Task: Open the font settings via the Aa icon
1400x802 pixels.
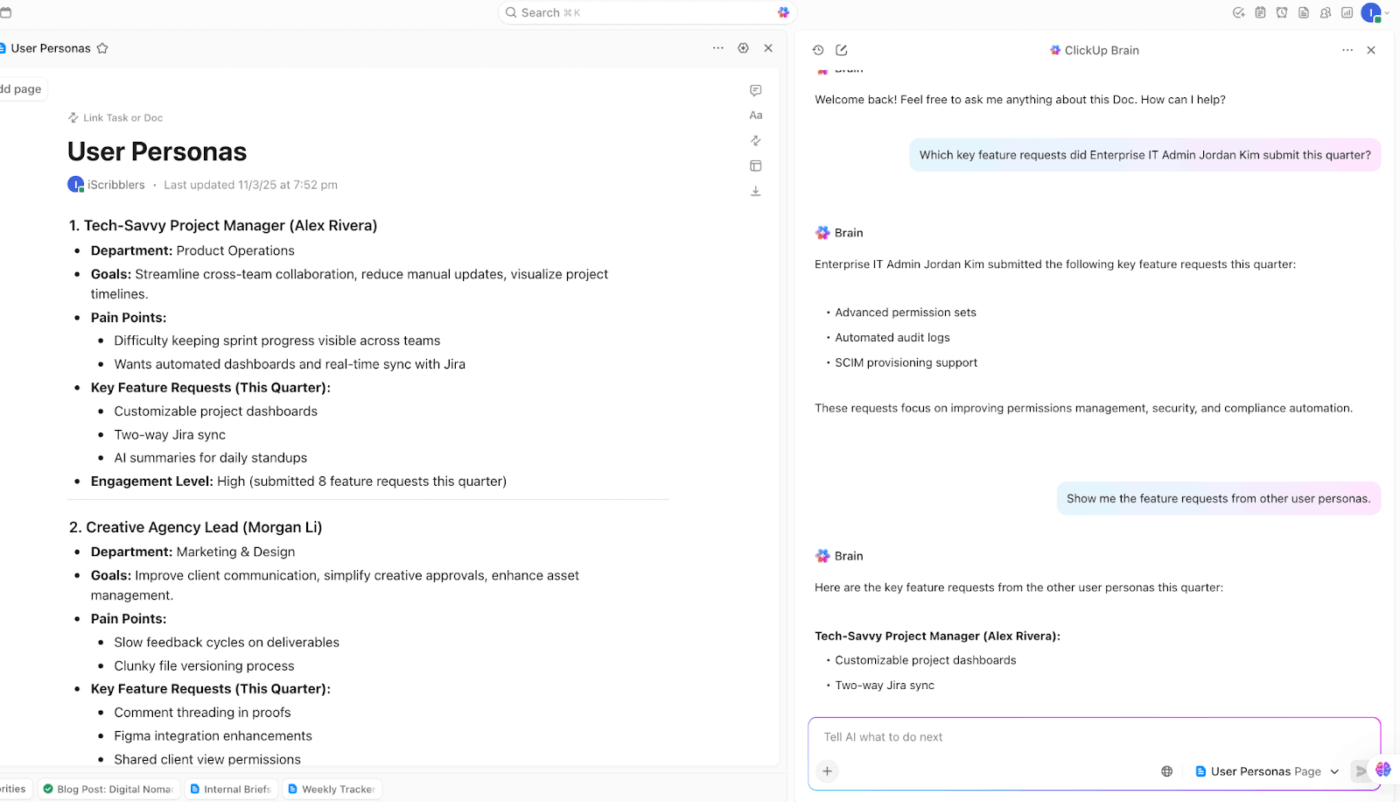Action: click(755, 115)
